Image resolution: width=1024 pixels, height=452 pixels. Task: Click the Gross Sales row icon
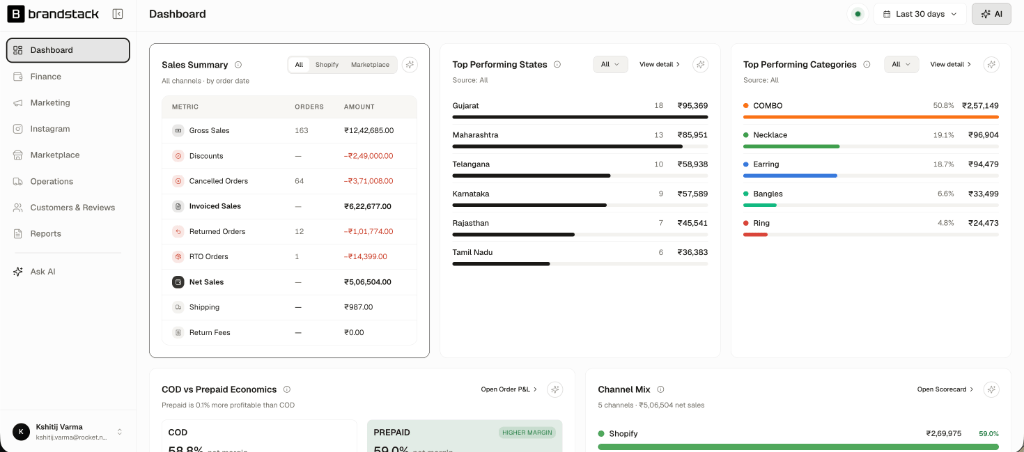coord(178,131)
